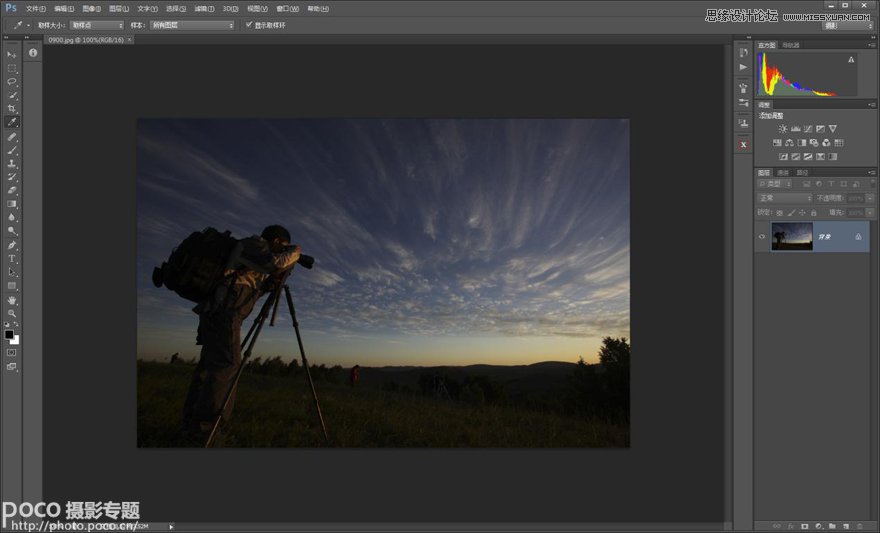Click the foreground color swatch
880x533 pixels.
pyautogui.click(x=9, y=334)
